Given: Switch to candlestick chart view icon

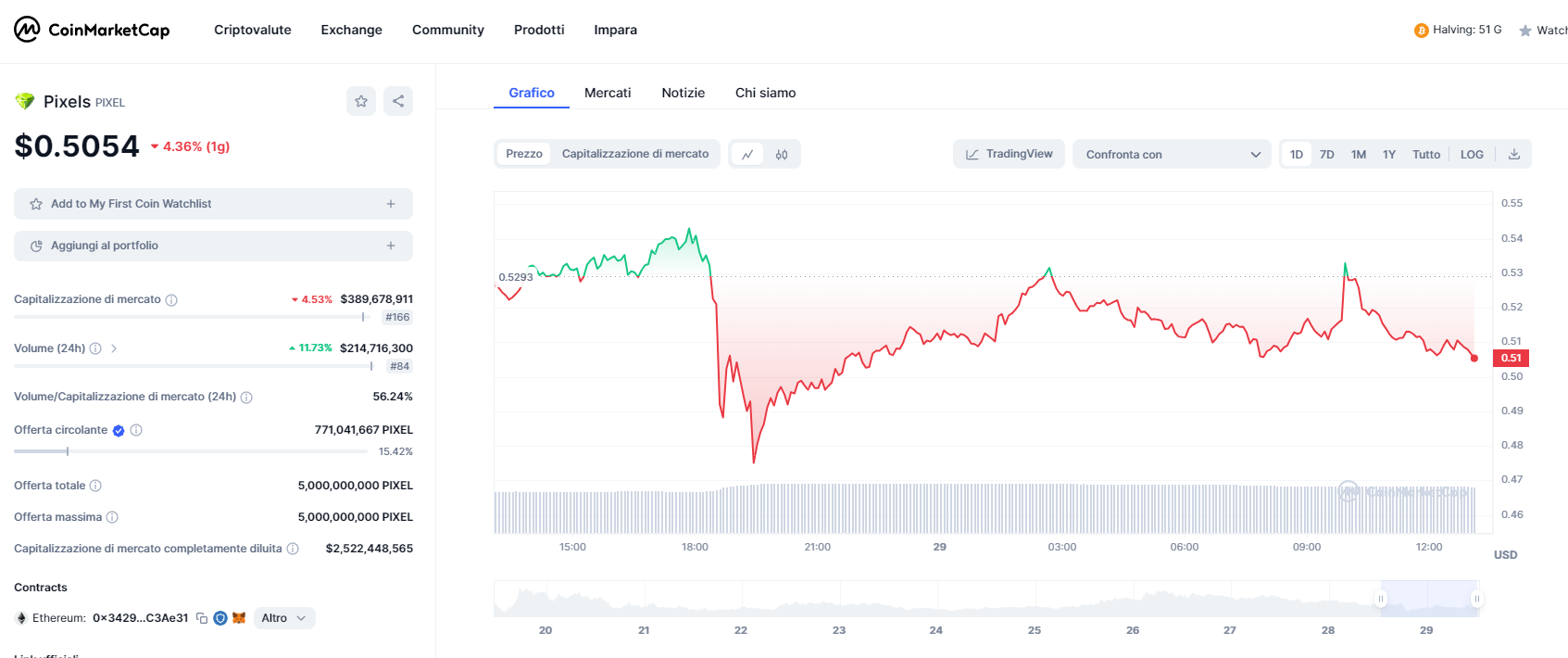Looking at the screenshot, I should pos(782,155).
